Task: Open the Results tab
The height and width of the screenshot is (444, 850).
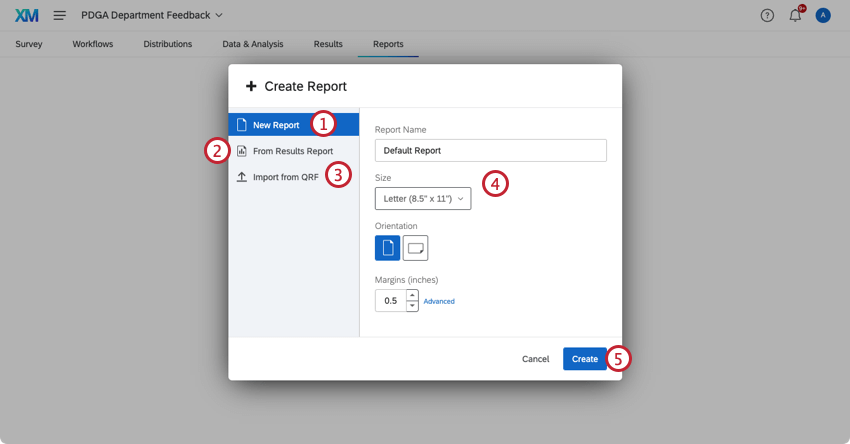Action: click(x=328, y=44)
